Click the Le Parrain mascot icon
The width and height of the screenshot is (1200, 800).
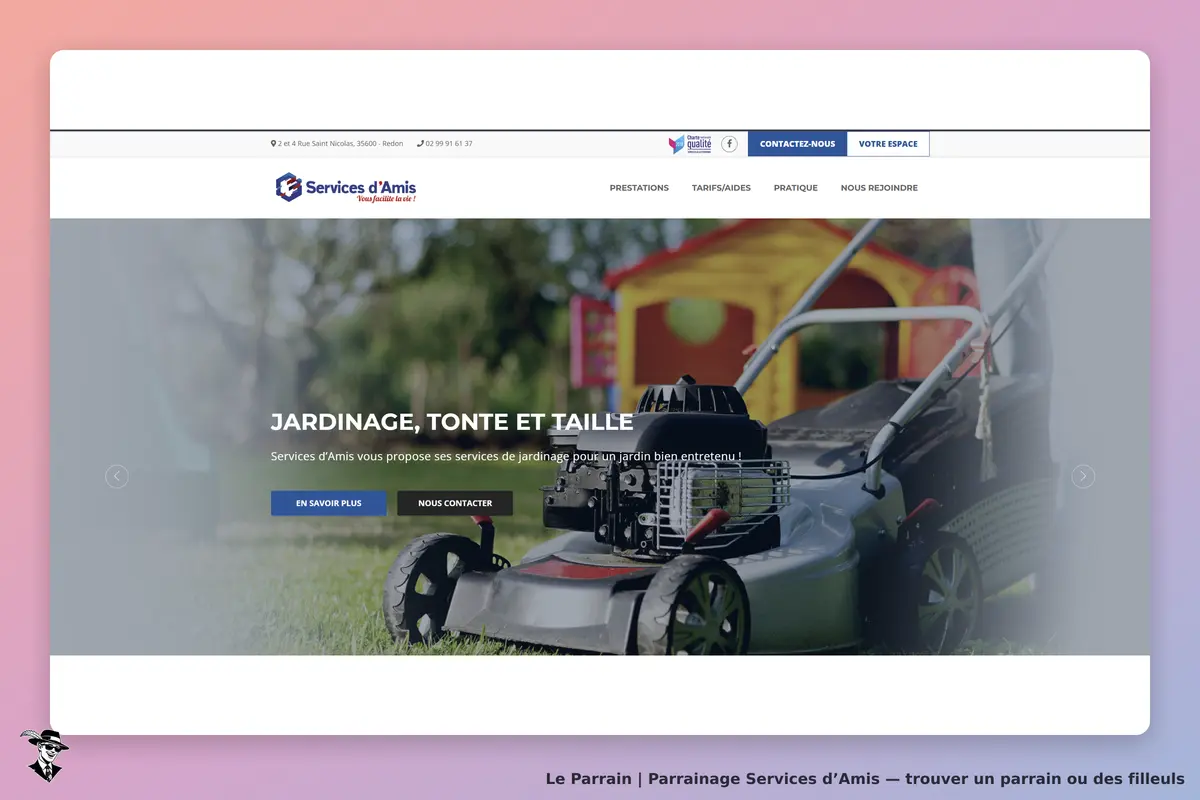pyautogui.click(x=44, y=755)
